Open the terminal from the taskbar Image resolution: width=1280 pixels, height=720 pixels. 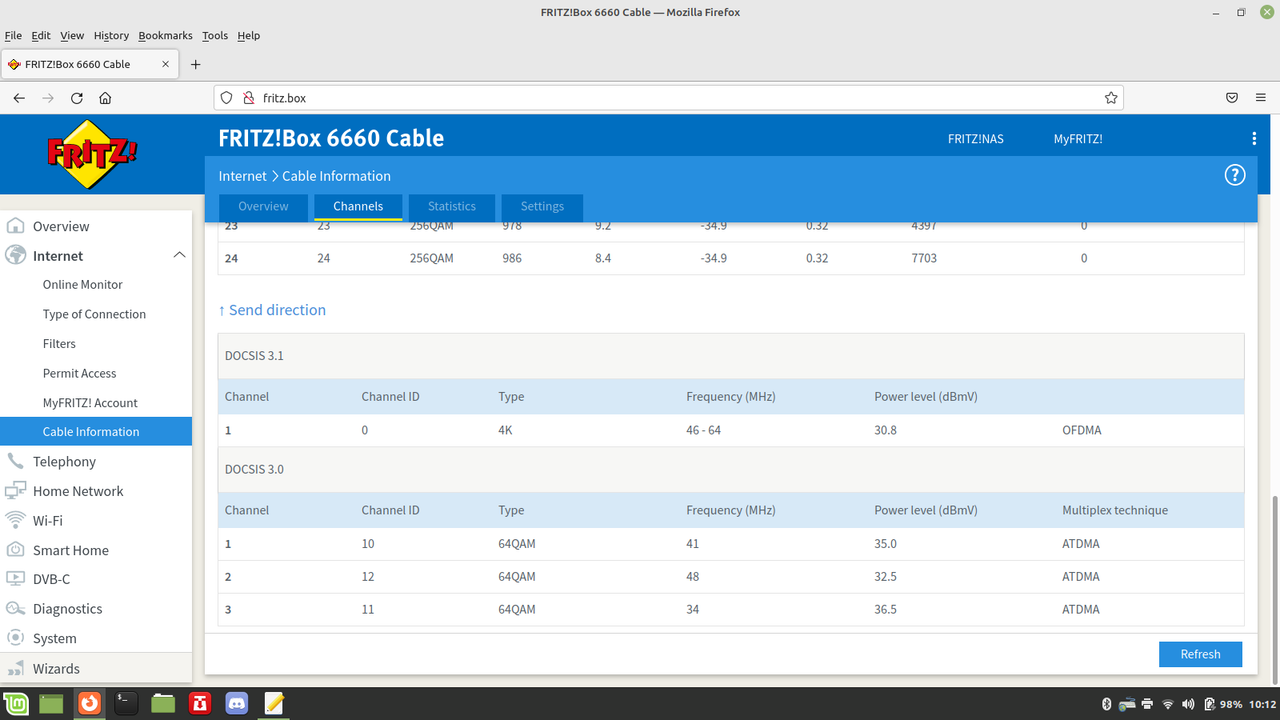(x=126, y=704)
